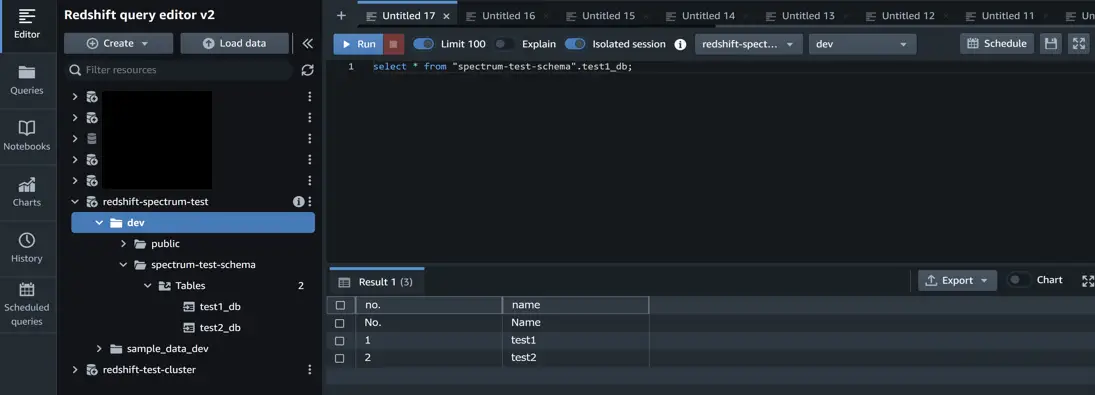Expand the public schema
Viewport: 1095px width, 395px height.
click(x=124, y=244)
